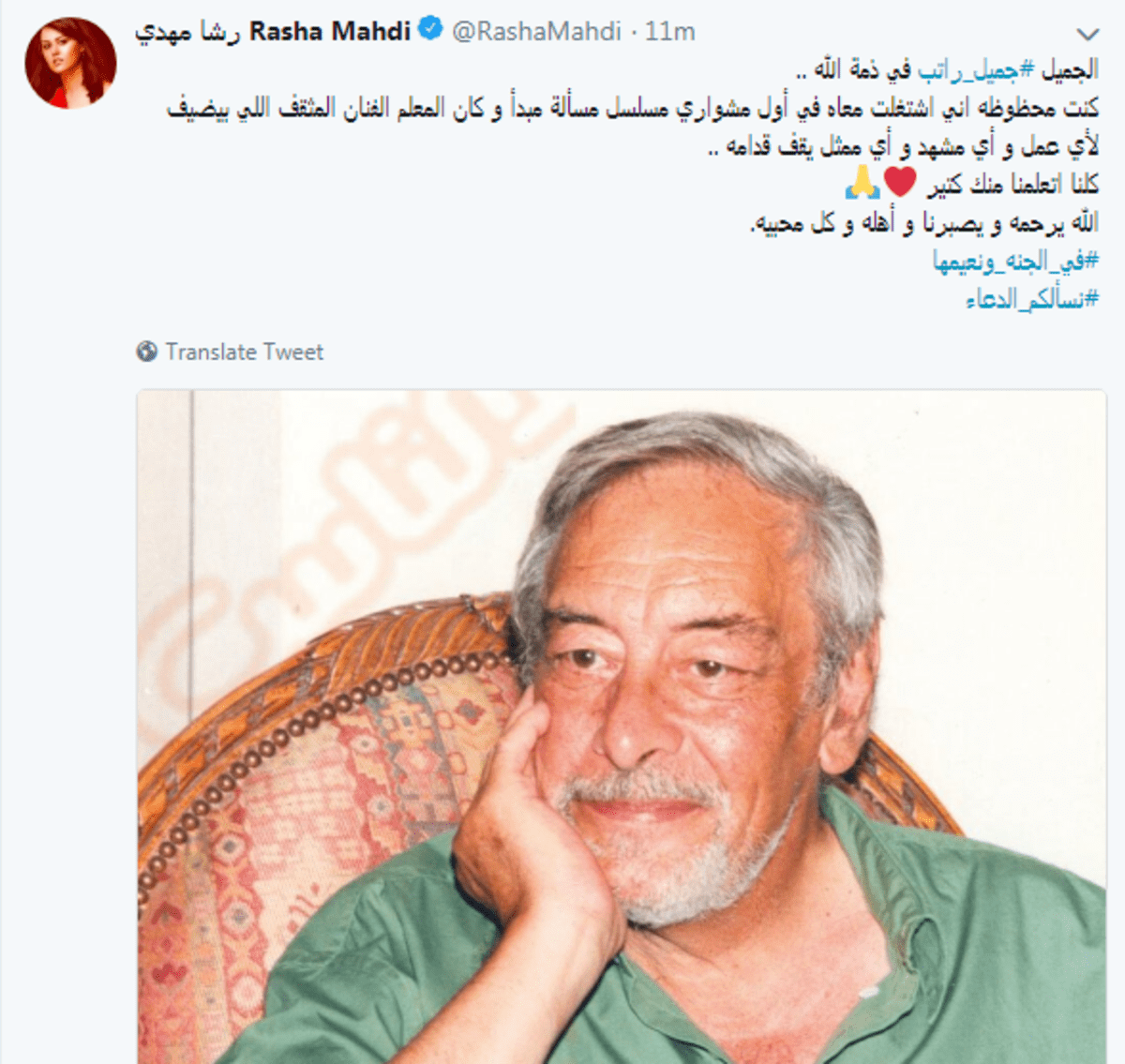Click the text كلنا اتعلمنا منك كتير
Image resolution: width=1125 pixels, height=1064 pixels.
click(1012, 184)
